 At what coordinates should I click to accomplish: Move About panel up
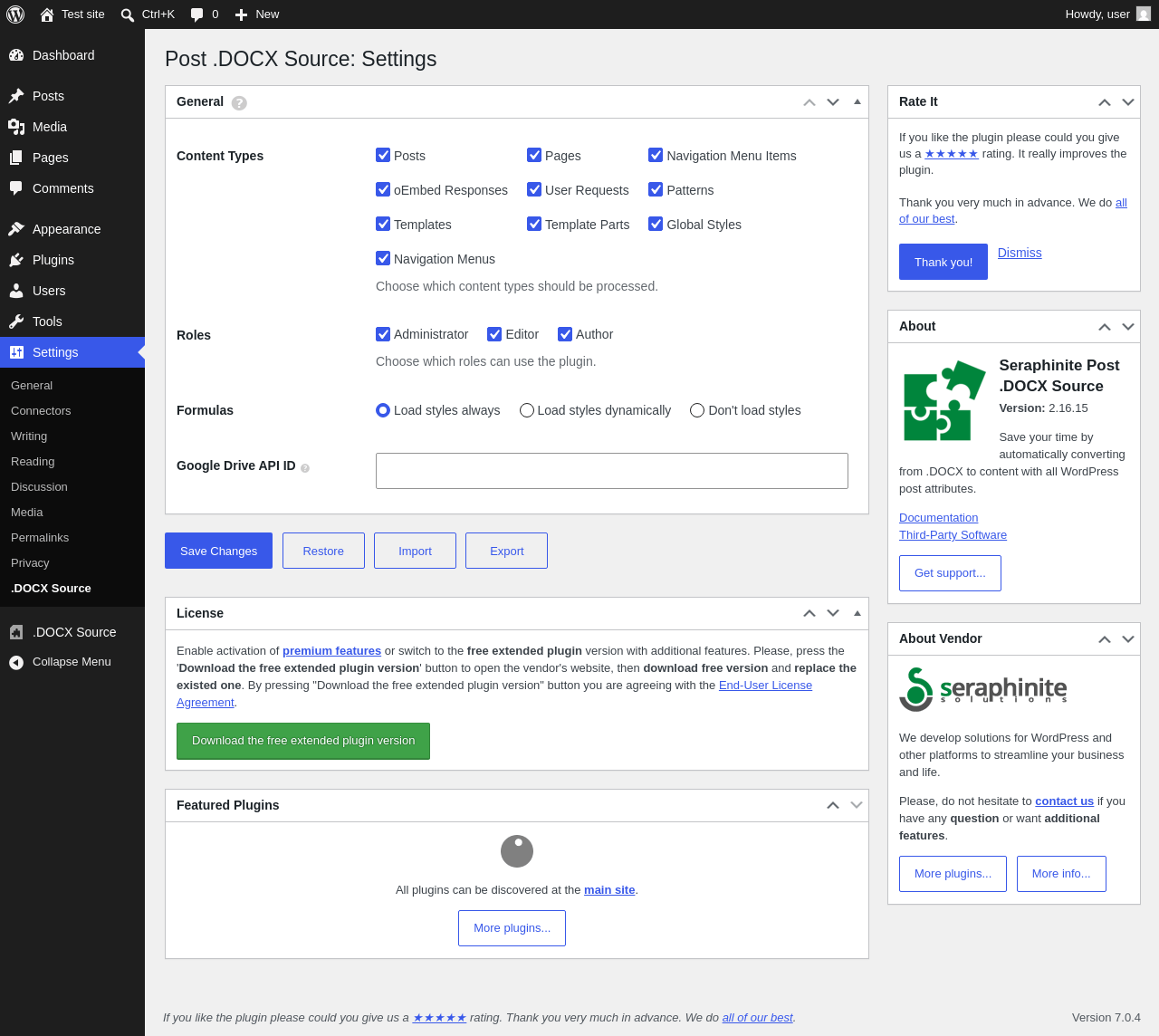[1105, 327]
